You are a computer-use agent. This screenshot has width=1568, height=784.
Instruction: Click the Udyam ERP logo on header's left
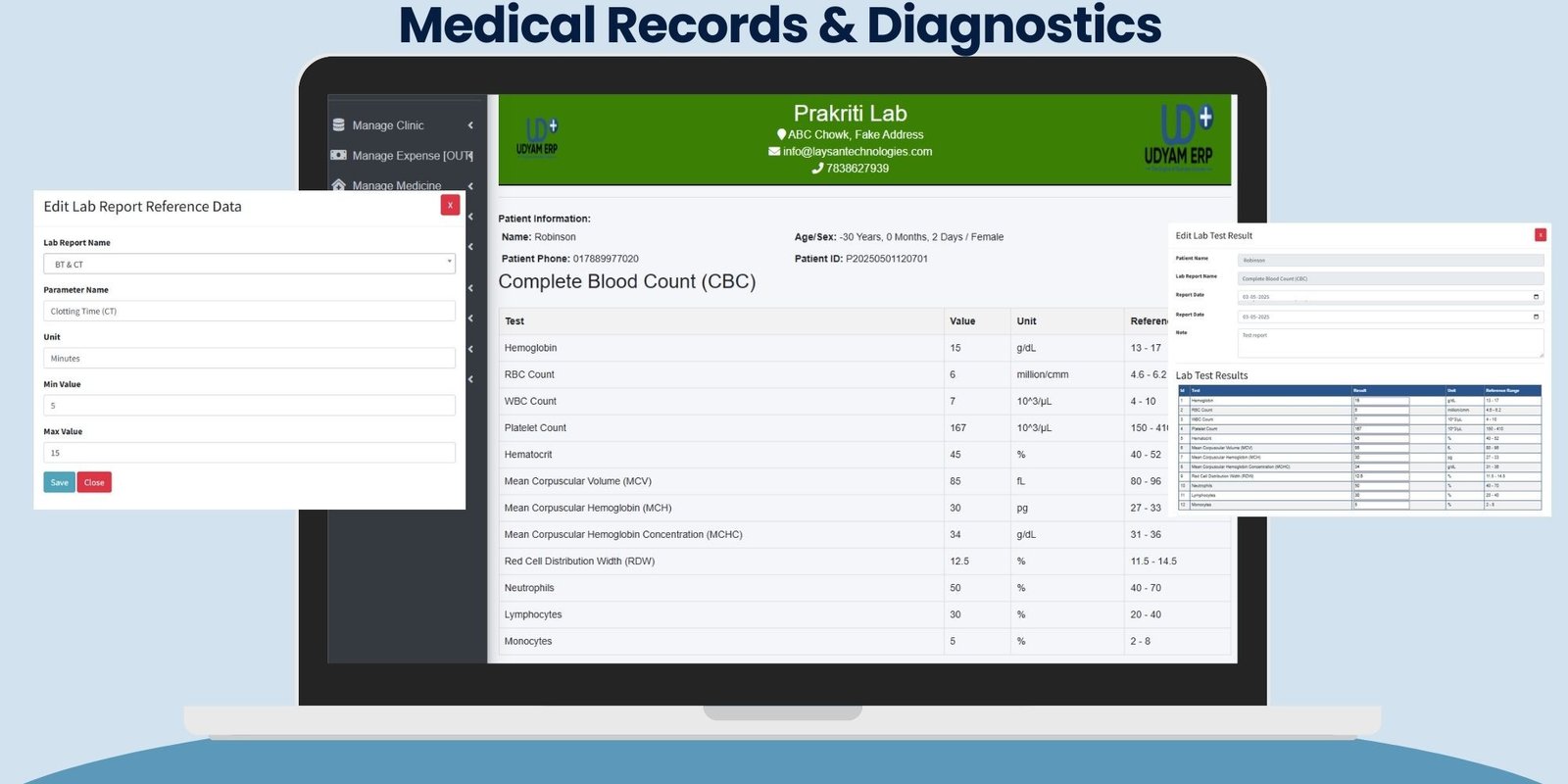(x=538, y=137)
